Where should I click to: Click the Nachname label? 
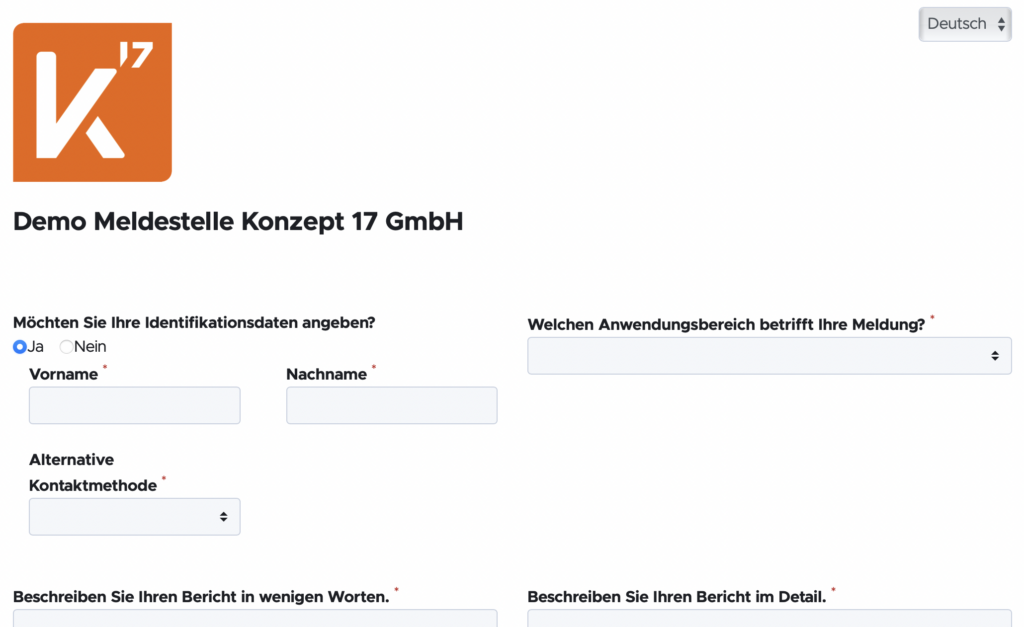[326, 374]
